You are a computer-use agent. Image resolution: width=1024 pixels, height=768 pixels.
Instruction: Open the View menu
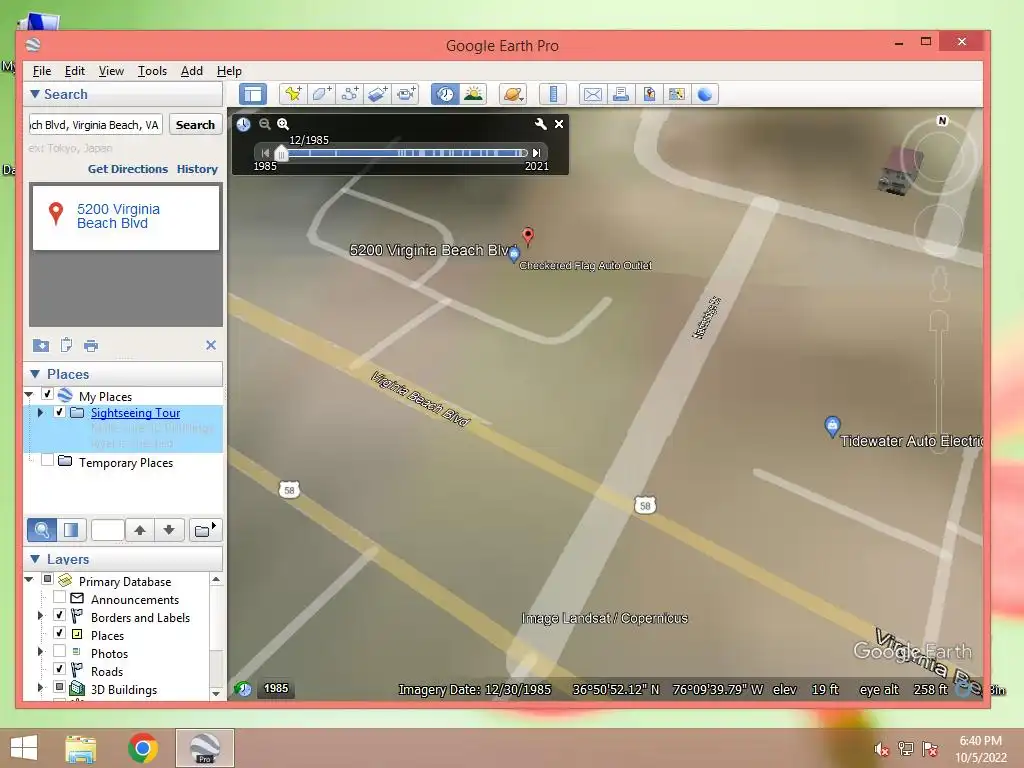[x=111, y=71]
